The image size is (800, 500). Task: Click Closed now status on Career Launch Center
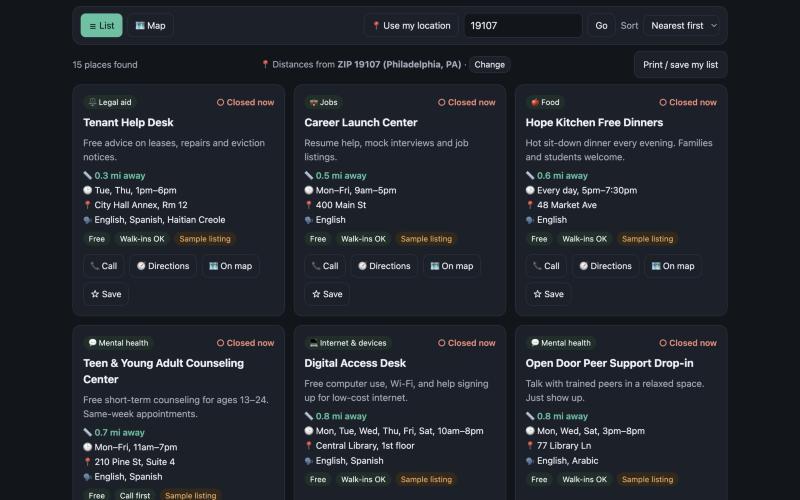point(467,102)
